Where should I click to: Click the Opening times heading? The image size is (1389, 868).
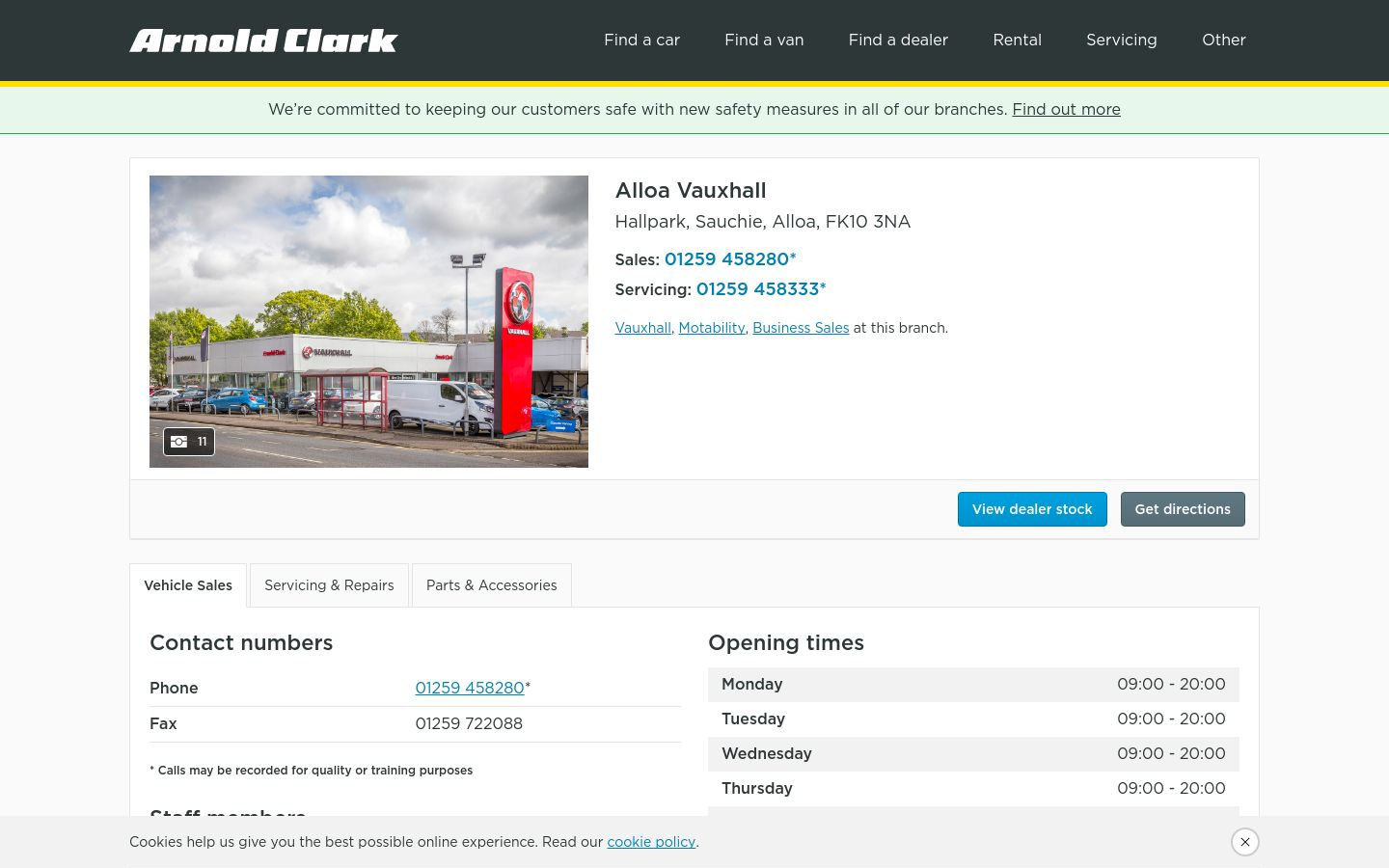click(786, 642)
